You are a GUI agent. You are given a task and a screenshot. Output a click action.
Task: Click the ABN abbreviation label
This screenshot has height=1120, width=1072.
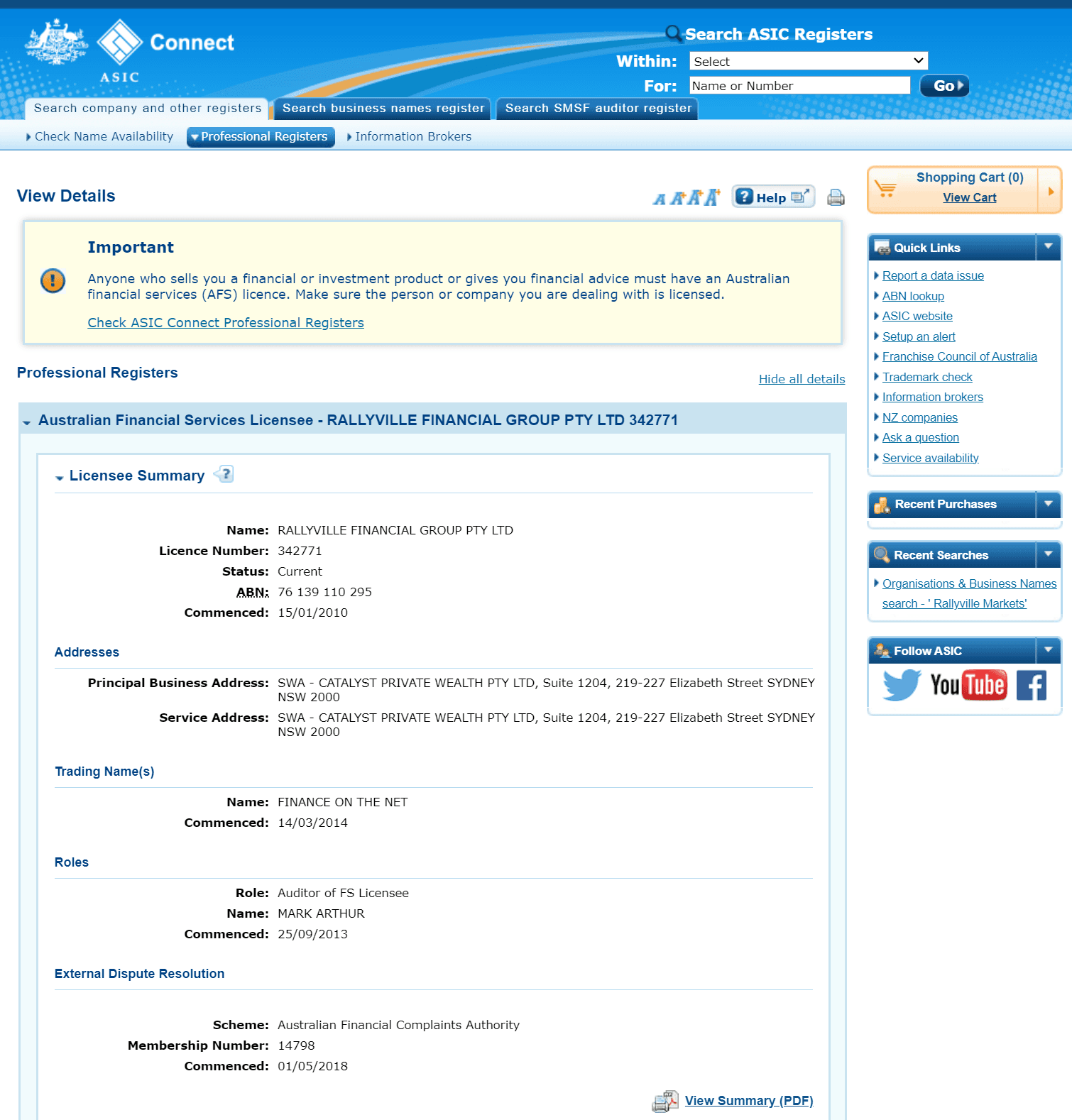click(x=253, y=592)
